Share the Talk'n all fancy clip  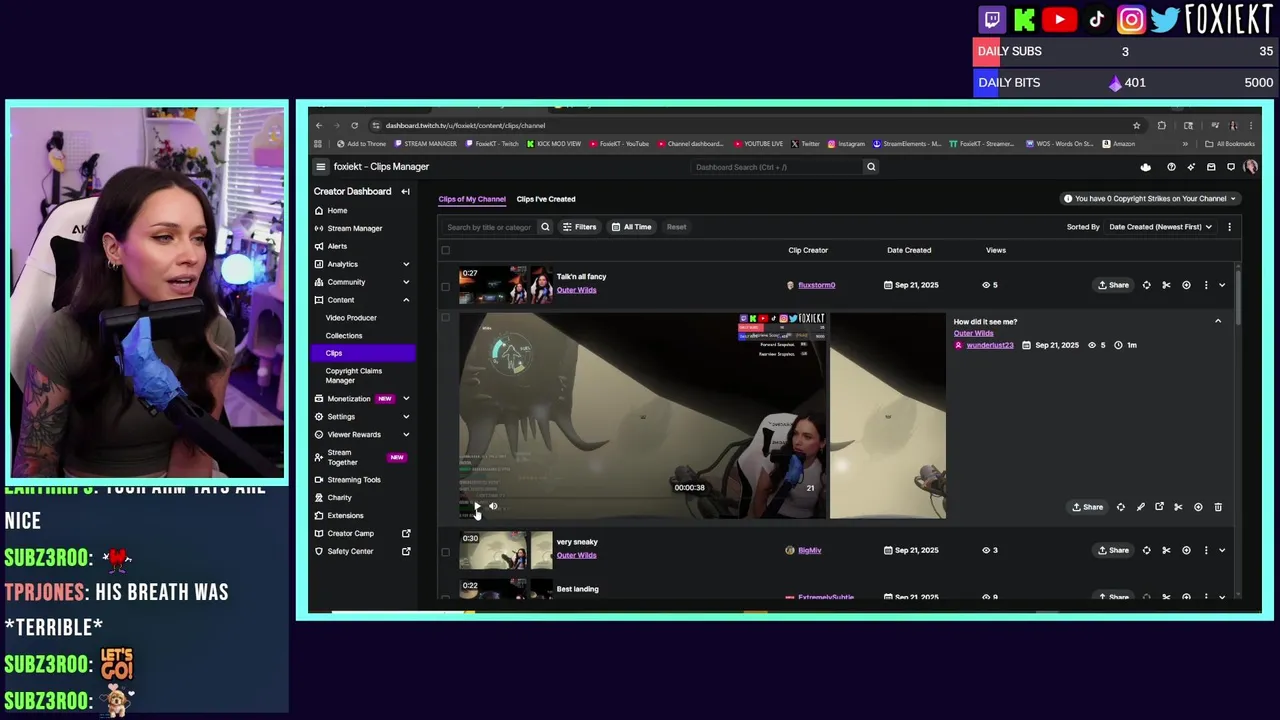click(x=1113, y=285)
